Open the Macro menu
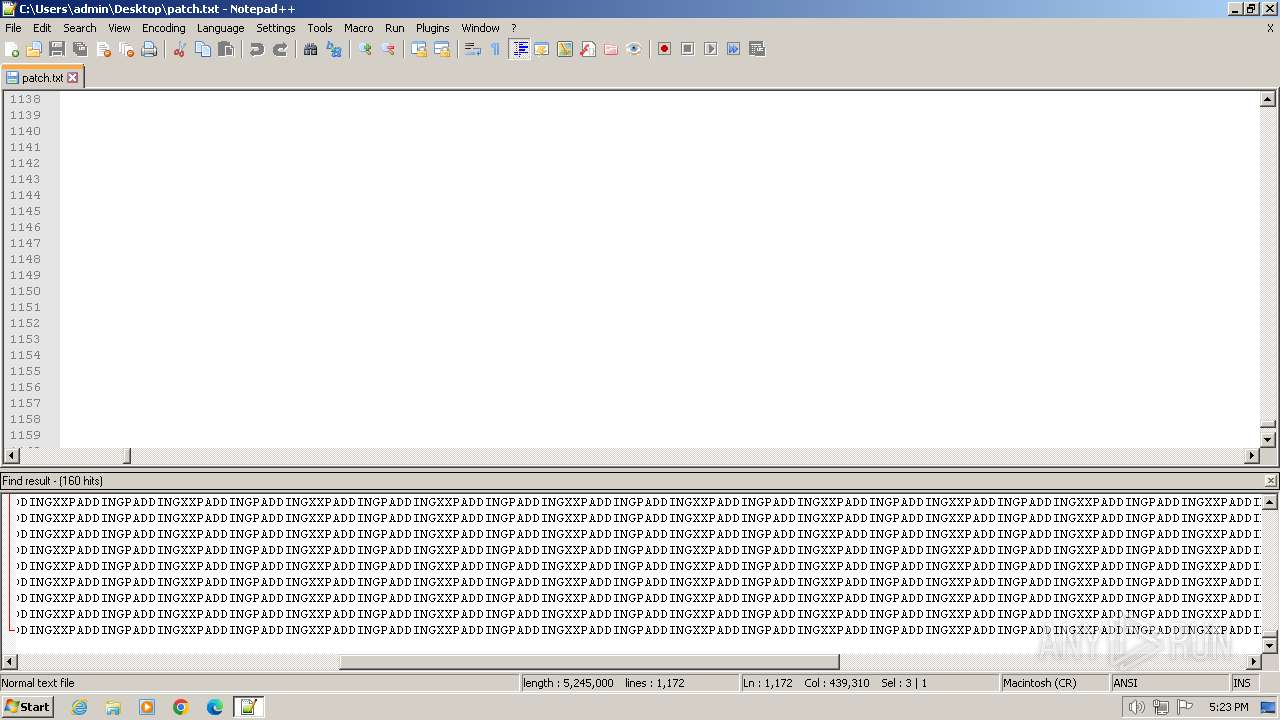Screen dimensions: 1280x720 [x=359, y=28]
